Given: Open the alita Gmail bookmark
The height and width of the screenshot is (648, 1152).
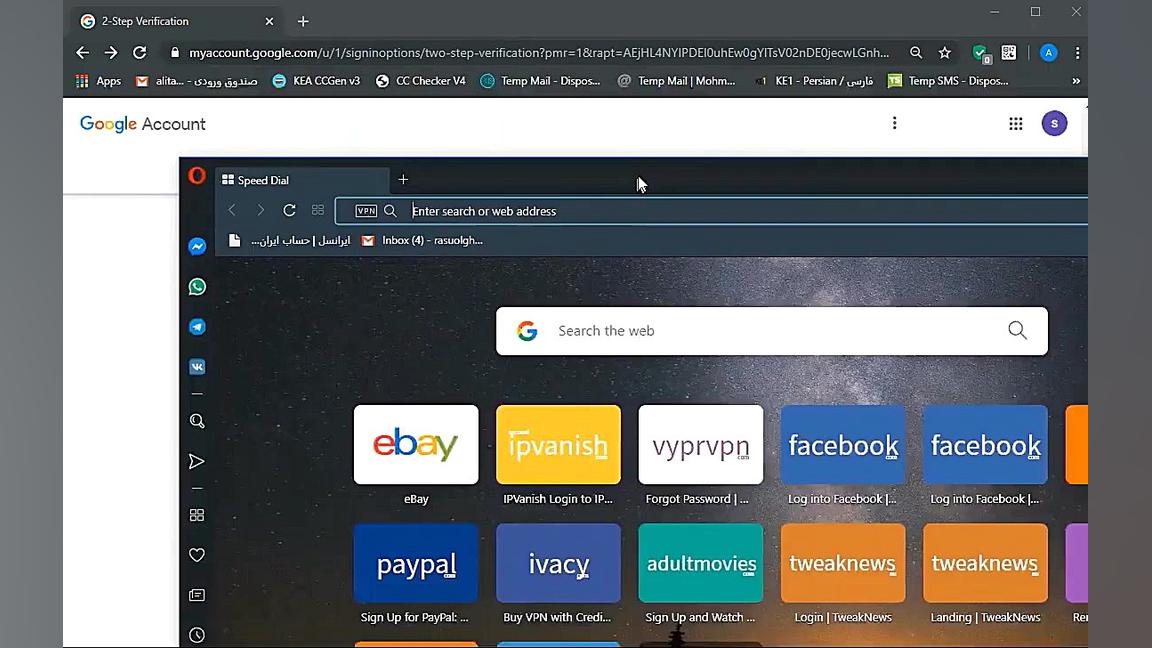Looking at the screenshot, I should pos(197,81).
